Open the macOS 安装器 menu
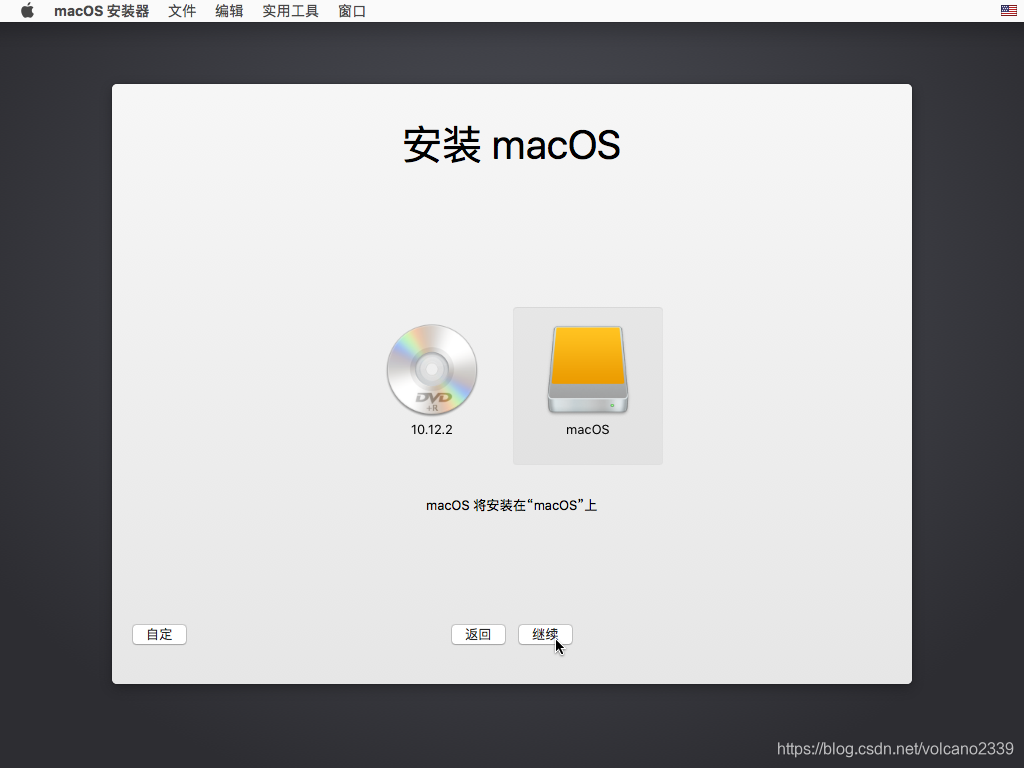Screen dimensions: 1024x768 (101, 11)
